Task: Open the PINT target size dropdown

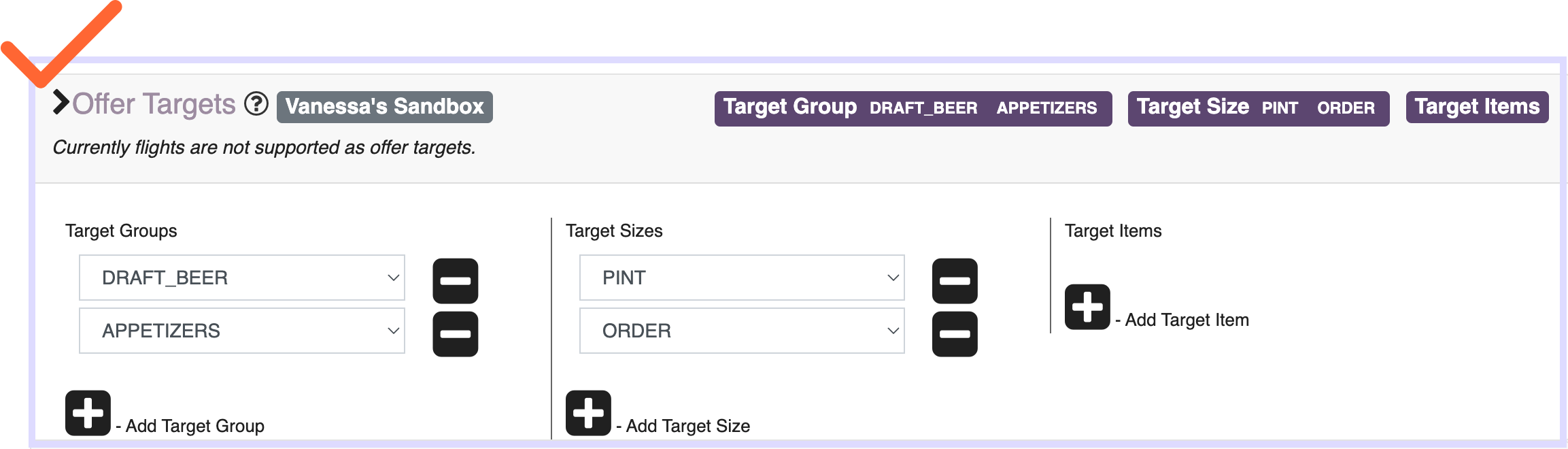Action: coord(742,278)
